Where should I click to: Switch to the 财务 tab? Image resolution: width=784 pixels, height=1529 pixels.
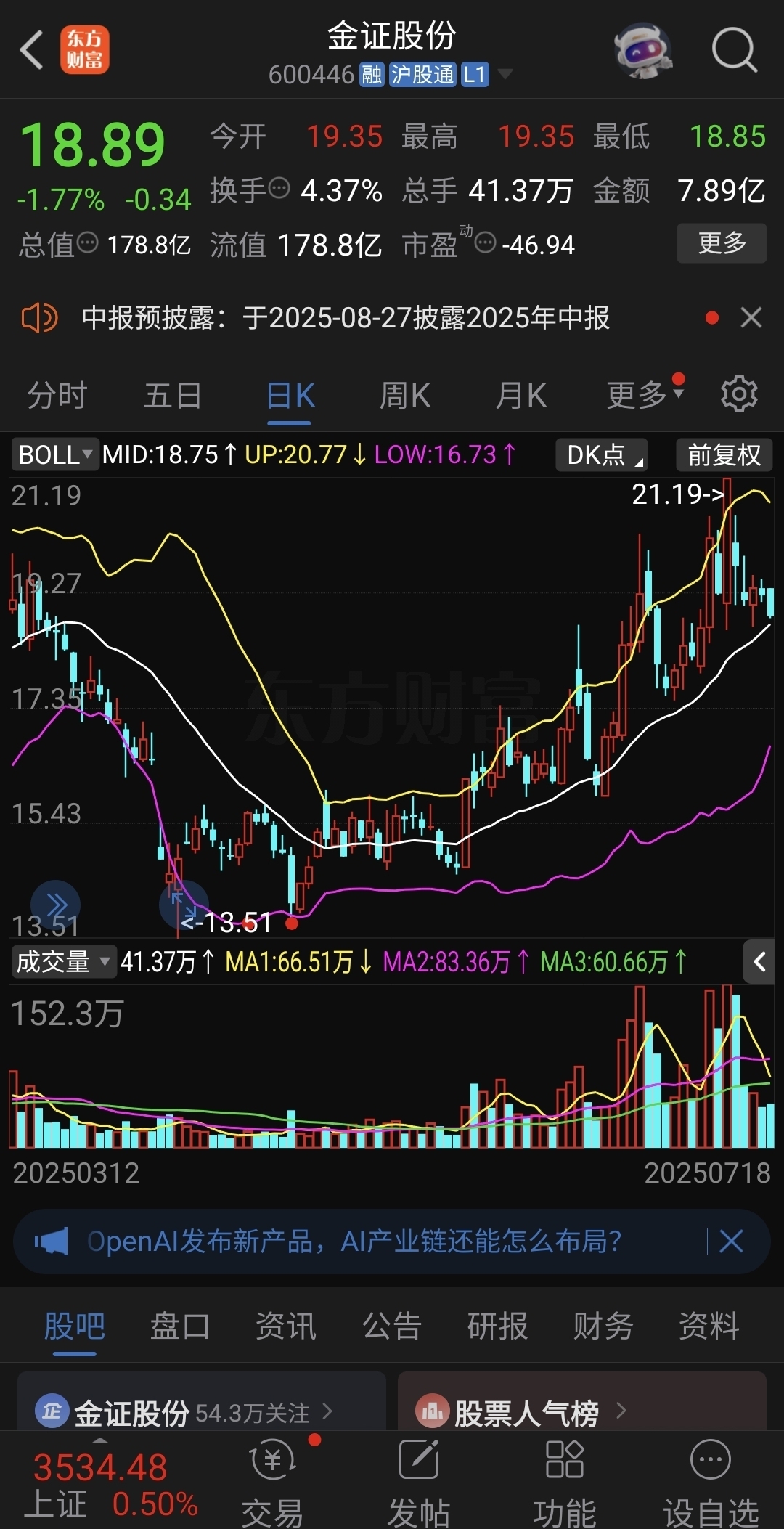[603, 1326]
